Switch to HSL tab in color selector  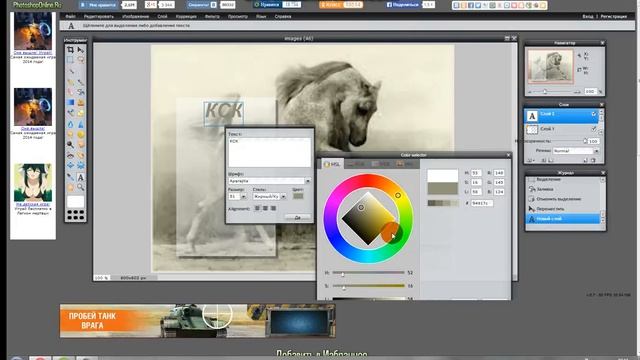(x=332, y=164)
